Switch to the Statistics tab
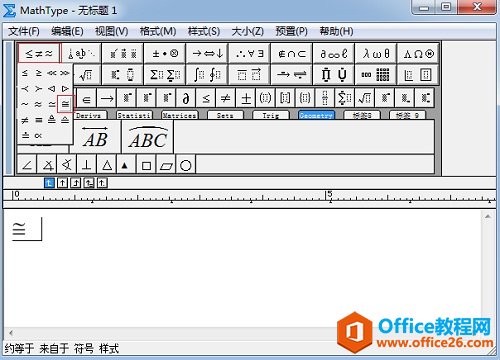The image size is (500, 360). (x=134, y=115)
